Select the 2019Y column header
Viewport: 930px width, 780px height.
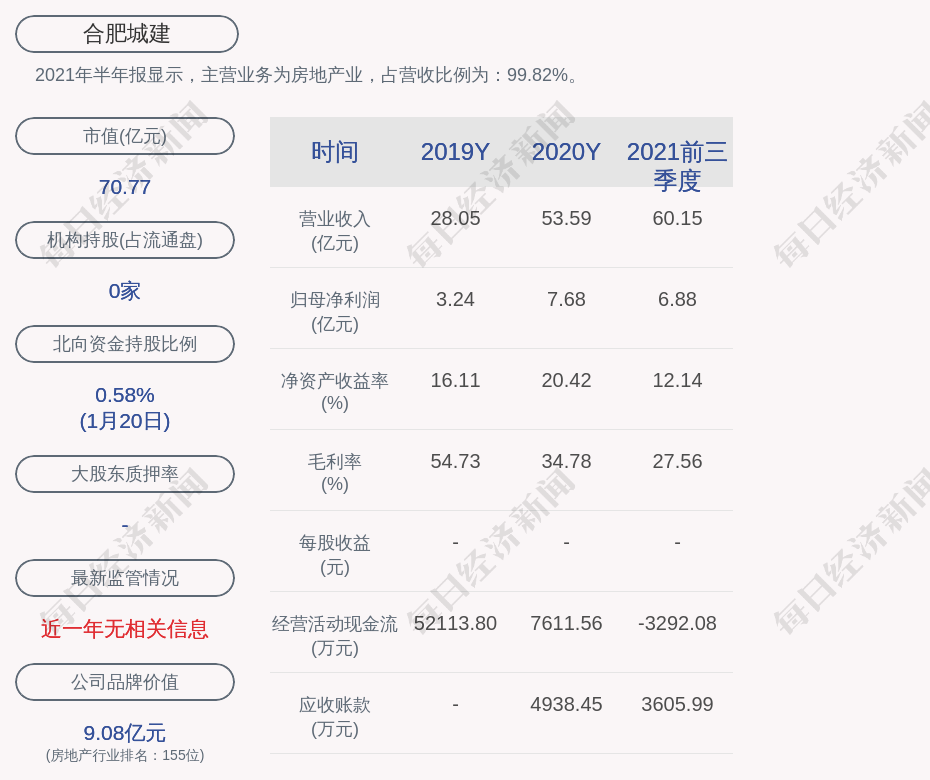[455, 152]
